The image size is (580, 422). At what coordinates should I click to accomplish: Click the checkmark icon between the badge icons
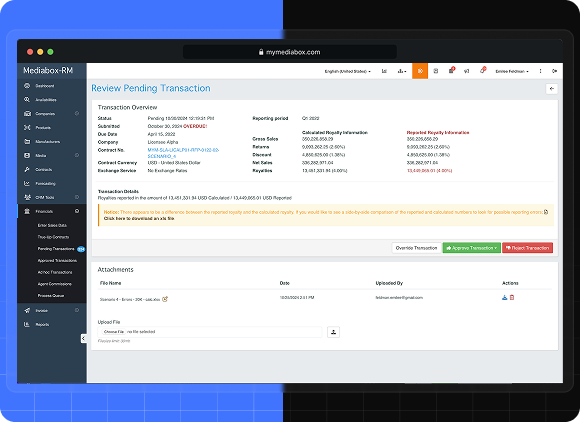pos(466,71)
